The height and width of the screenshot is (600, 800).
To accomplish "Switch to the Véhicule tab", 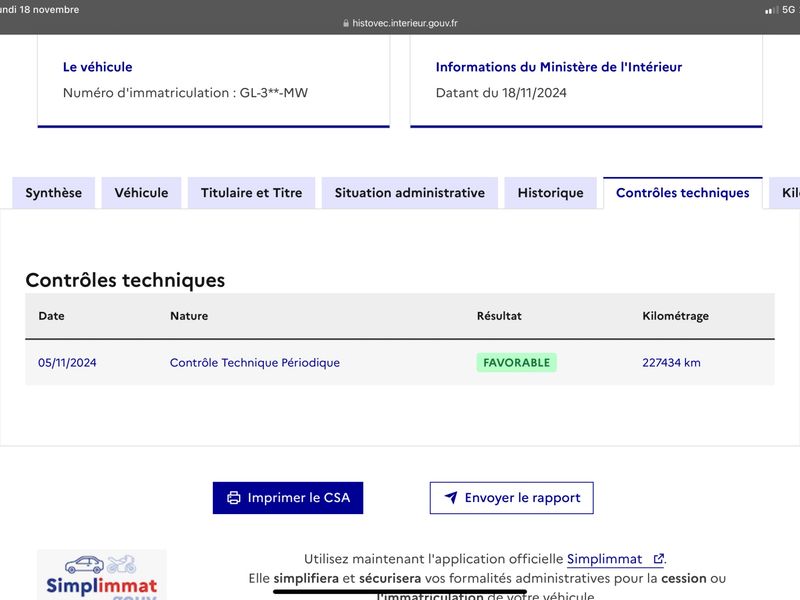I will point(141,193).
